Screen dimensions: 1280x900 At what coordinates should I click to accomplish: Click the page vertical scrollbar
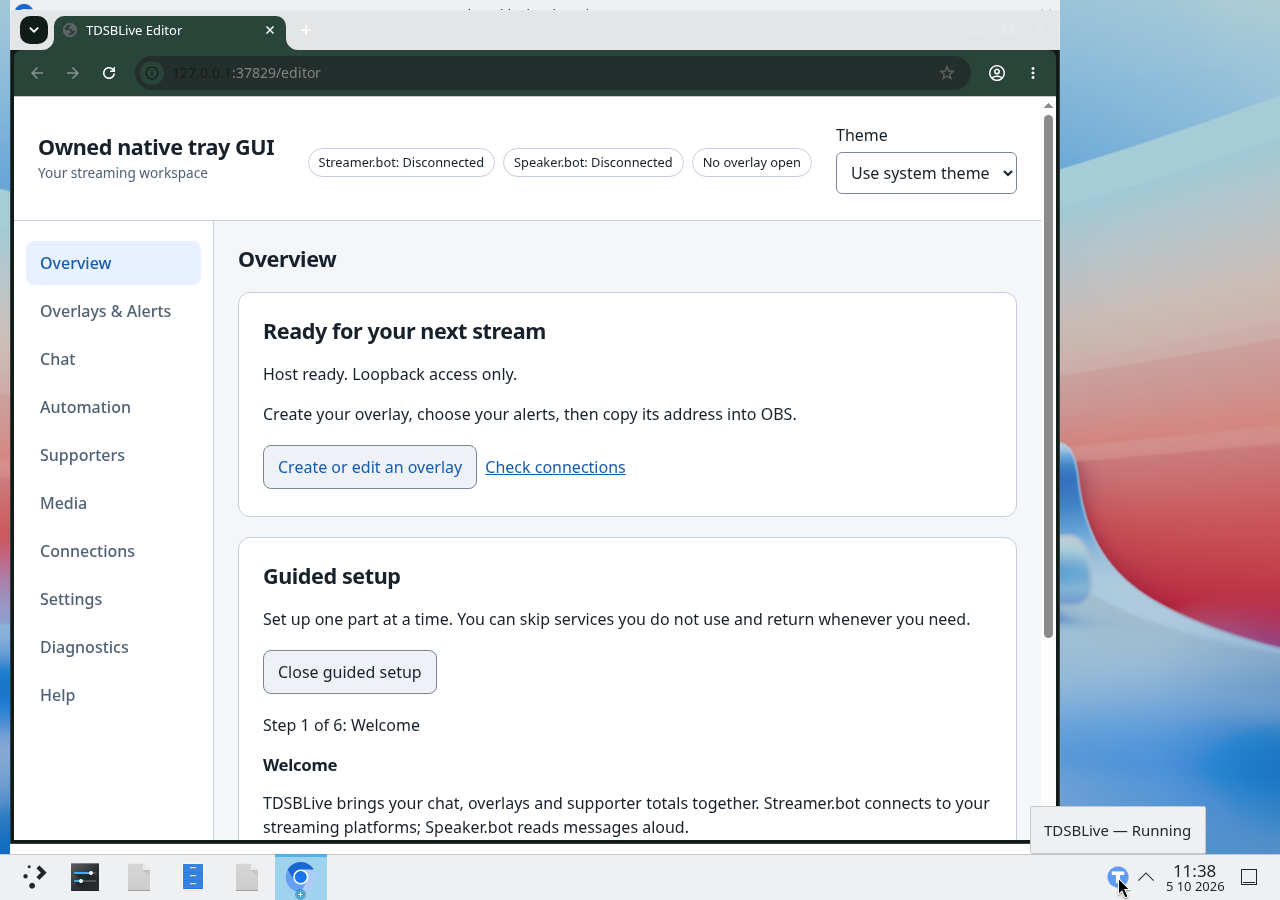[1048, 375]
